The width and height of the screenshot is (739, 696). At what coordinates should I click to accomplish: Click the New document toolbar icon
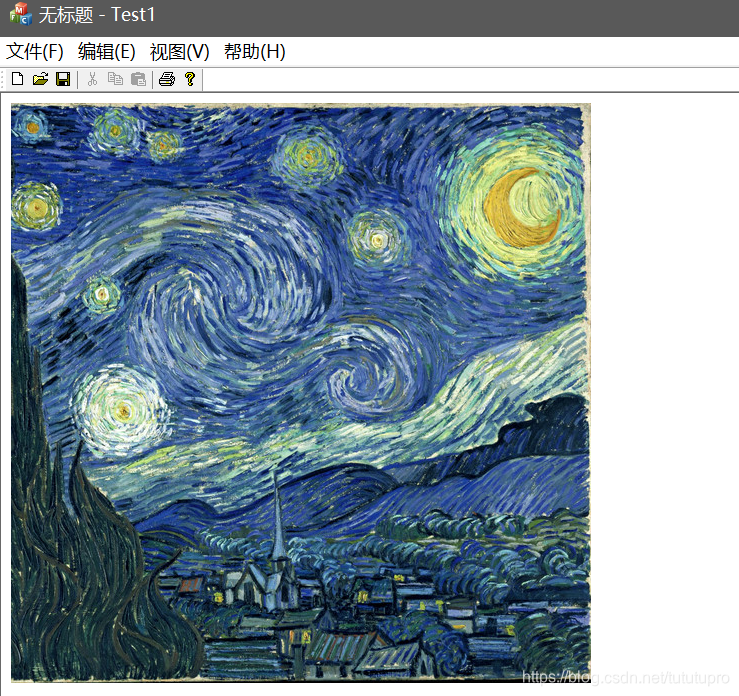point(17,79)
